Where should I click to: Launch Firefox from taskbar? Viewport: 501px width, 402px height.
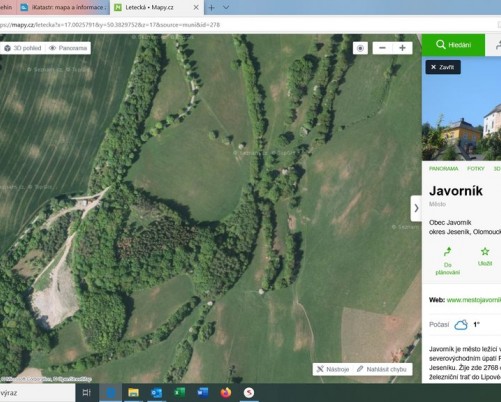pyautogui.click(x=226, y=393)
